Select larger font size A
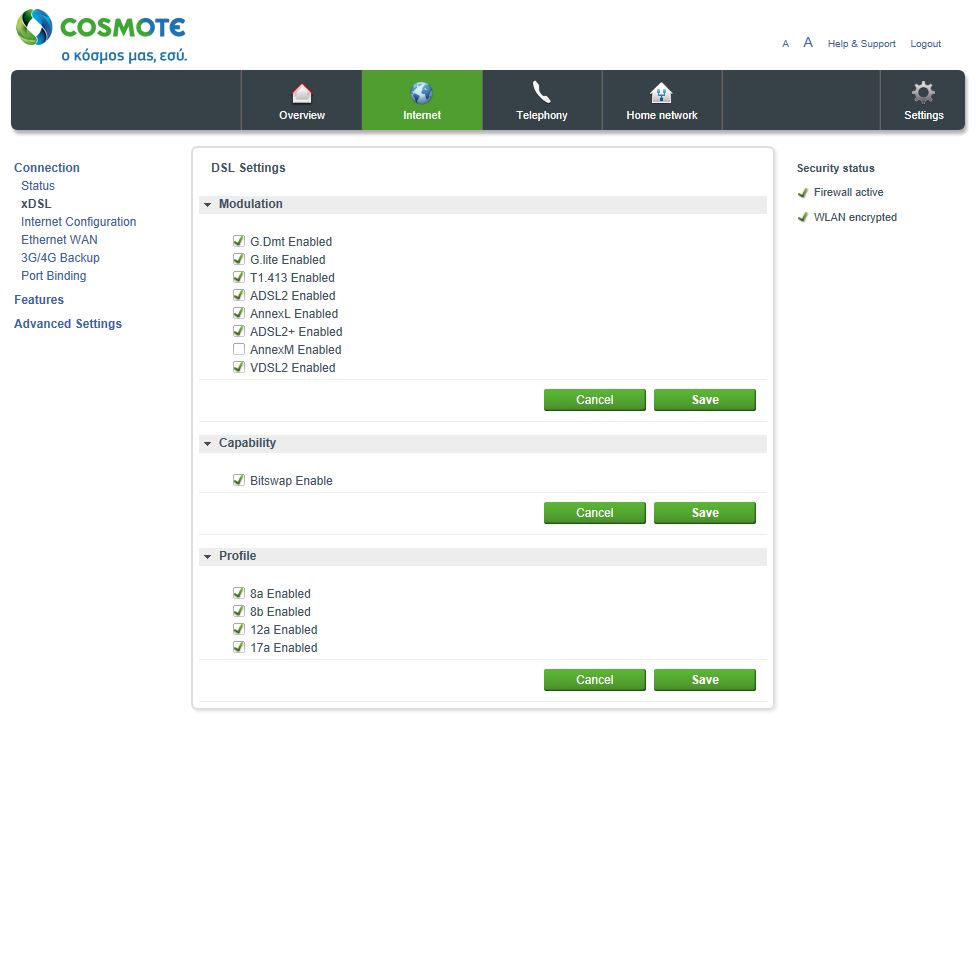Viewport: 979px width, 968px height. [808, 42]
